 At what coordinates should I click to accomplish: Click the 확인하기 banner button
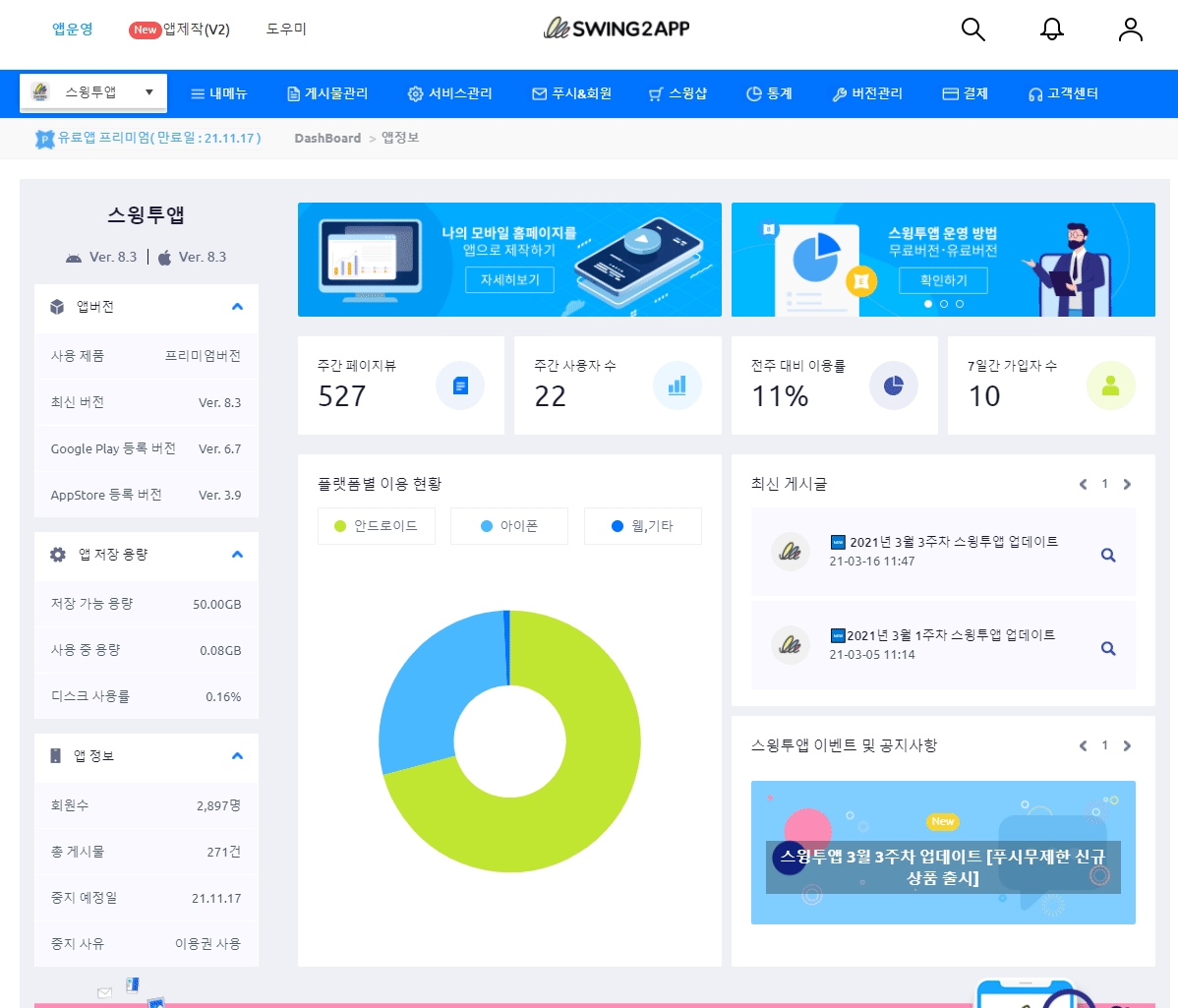pos(943,280)
